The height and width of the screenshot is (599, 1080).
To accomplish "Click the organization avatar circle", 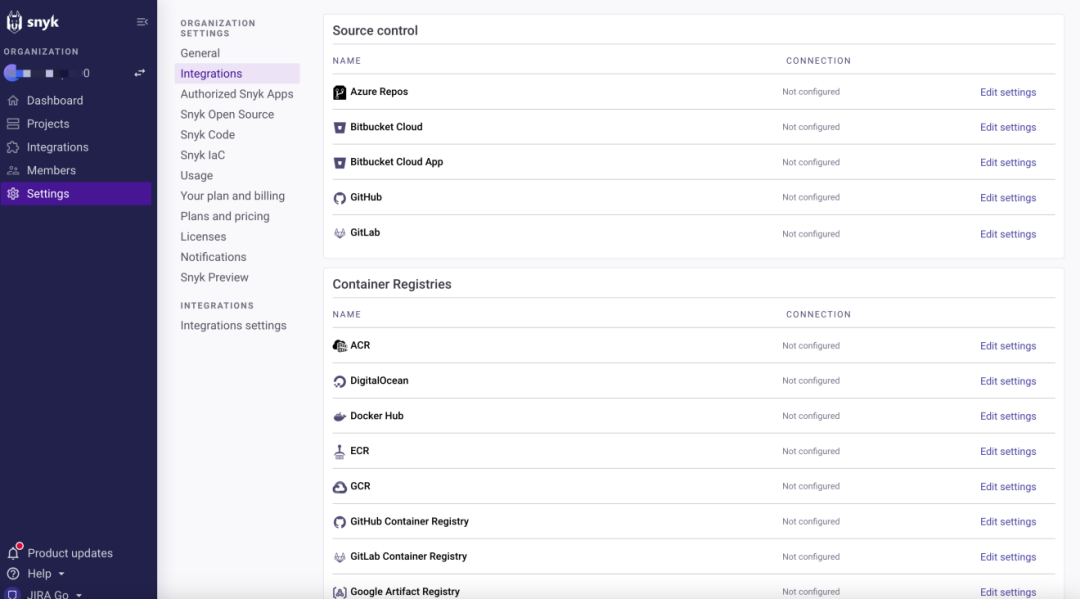I will click(x=11, y=73).
